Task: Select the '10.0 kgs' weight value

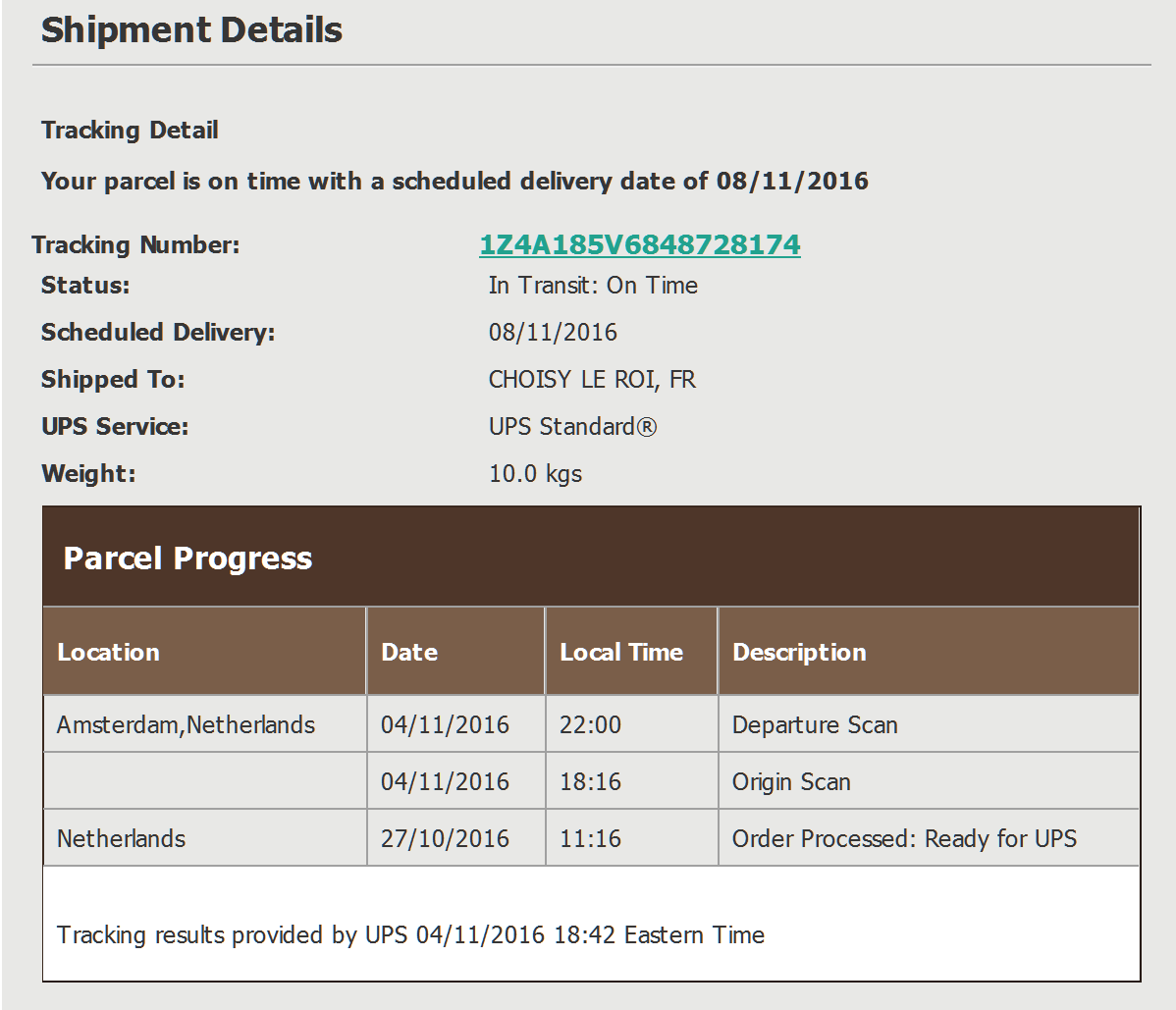Action: click(536, 474)
